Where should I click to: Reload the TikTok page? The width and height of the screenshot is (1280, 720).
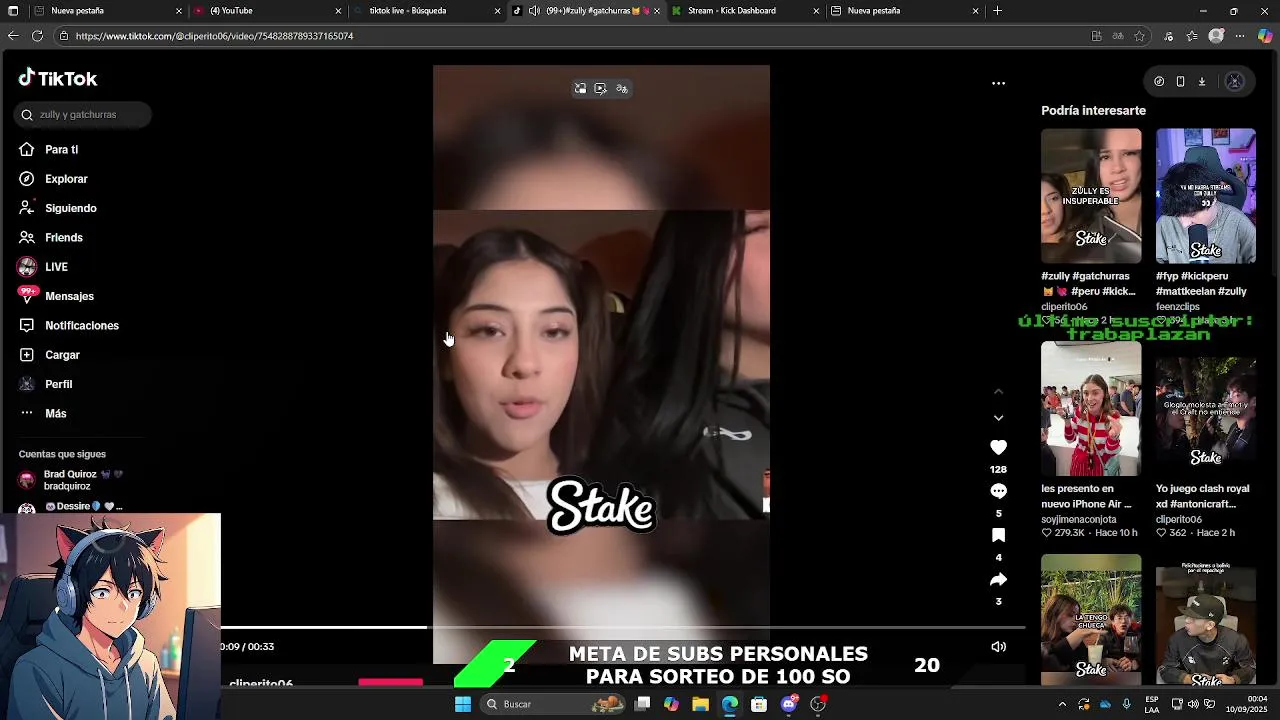click(37, 36)
